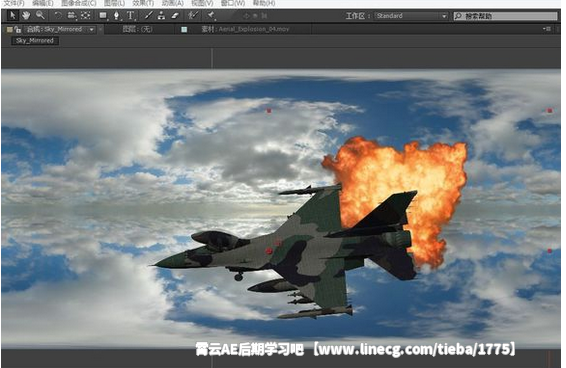Select the Selection arrow tool
This screenshot has height=368, width=566.
(x=13, y=16)
